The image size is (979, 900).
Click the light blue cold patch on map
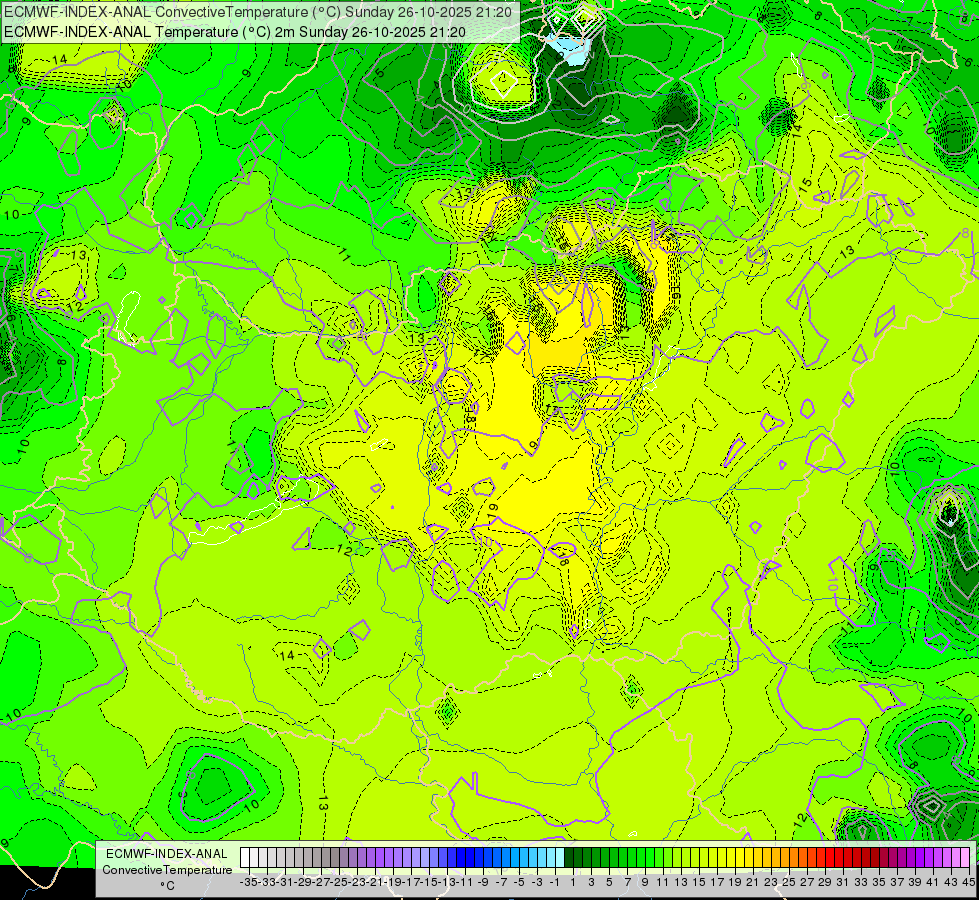(x=569, y=50)
